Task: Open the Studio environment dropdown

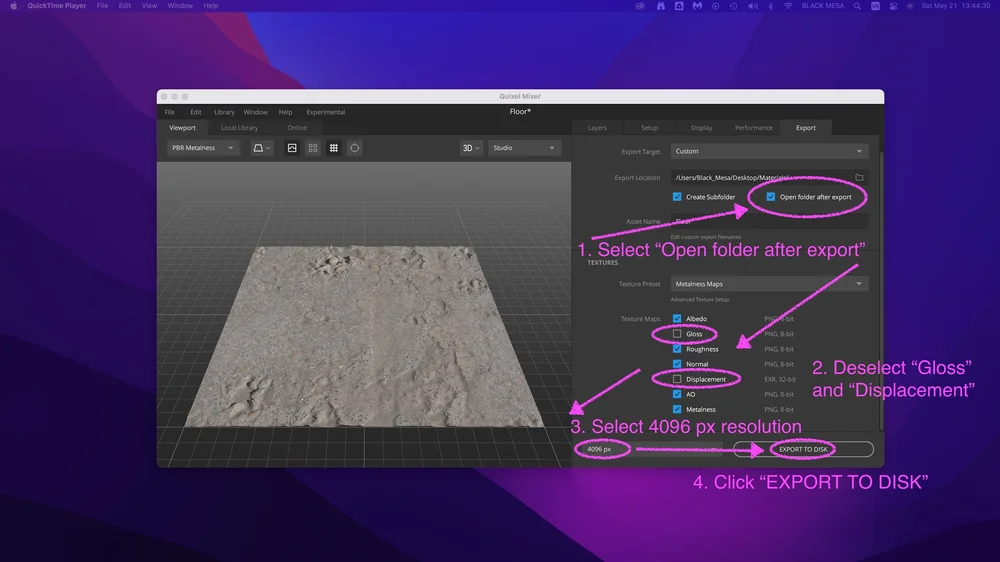Action: (x=524, y=148)
